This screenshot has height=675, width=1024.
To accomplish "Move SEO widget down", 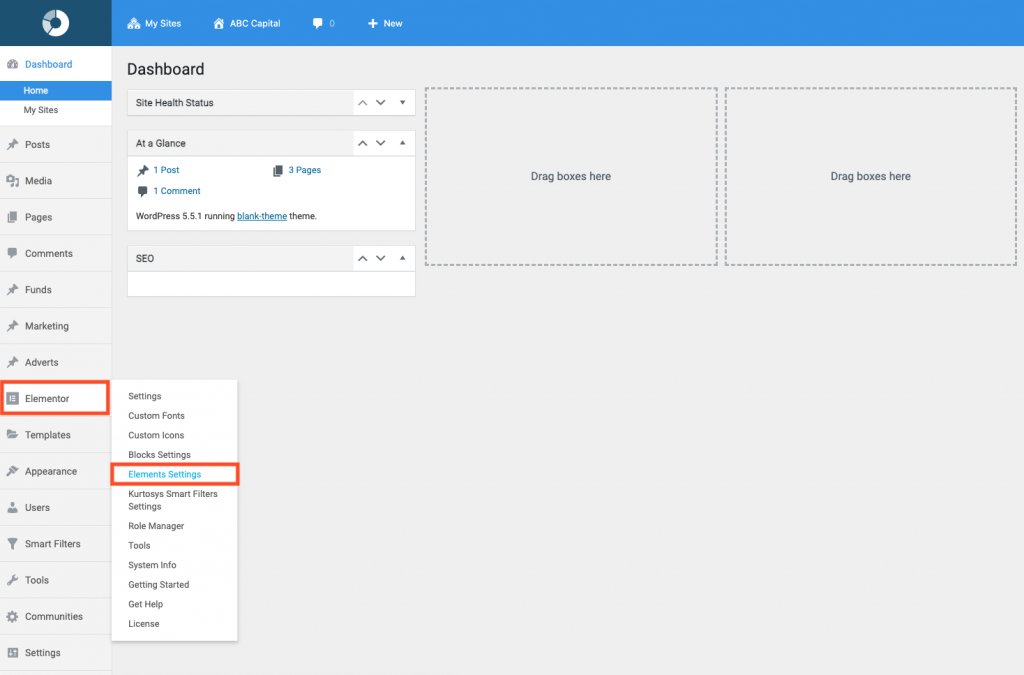I will pyautogui.click(x=381, y=259).
